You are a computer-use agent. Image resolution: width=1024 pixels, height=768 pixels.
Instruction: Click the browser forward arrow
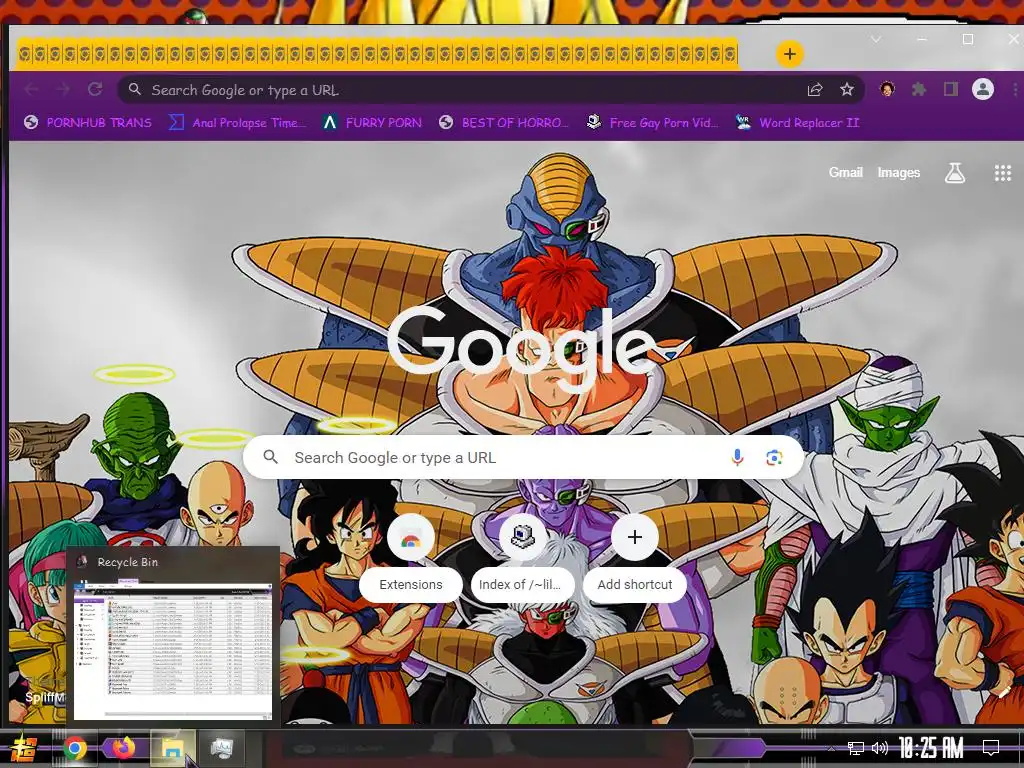(x=63, y=89)
